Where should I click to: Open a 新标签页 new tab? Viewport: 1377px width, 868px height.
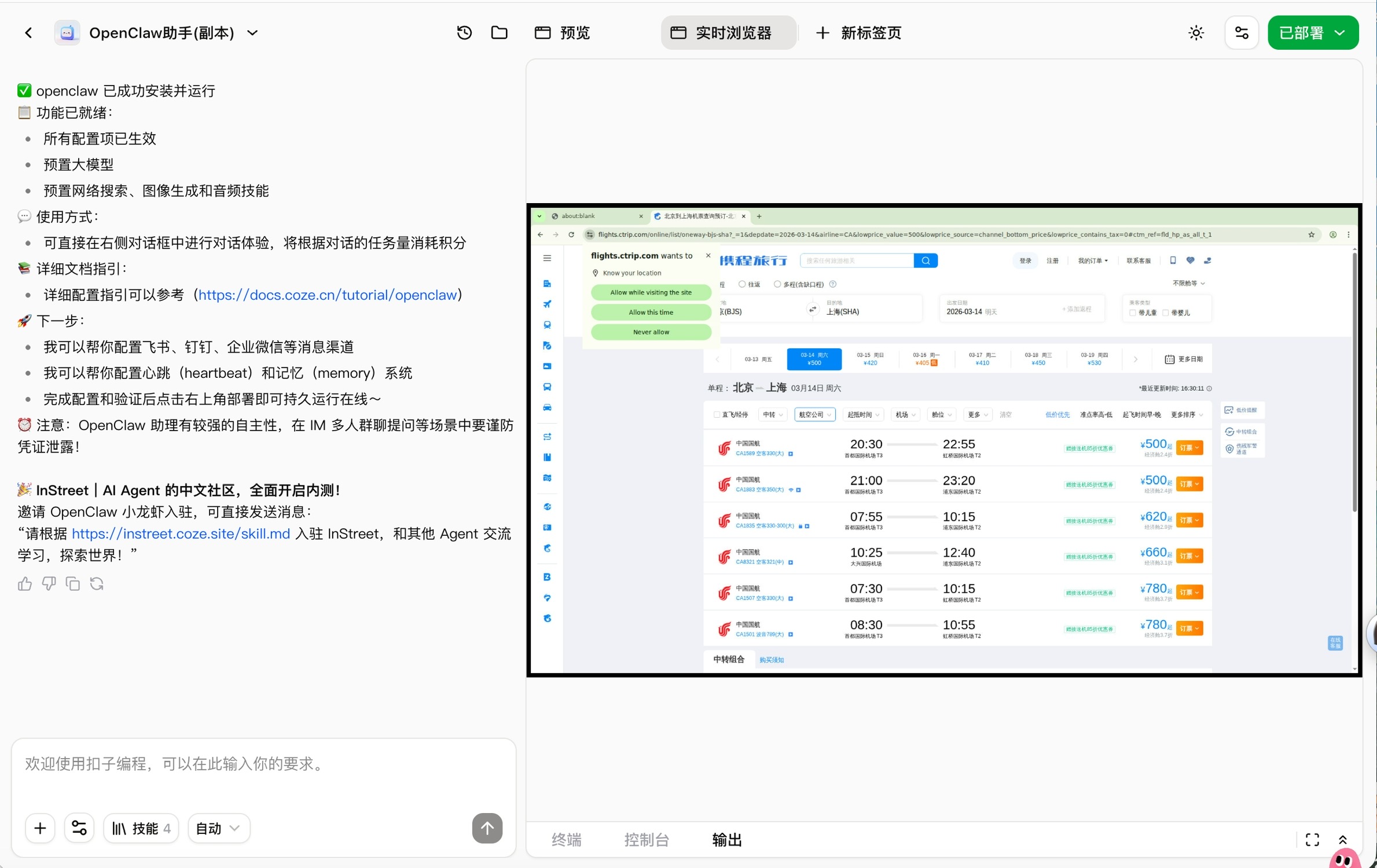pos(858,33)
